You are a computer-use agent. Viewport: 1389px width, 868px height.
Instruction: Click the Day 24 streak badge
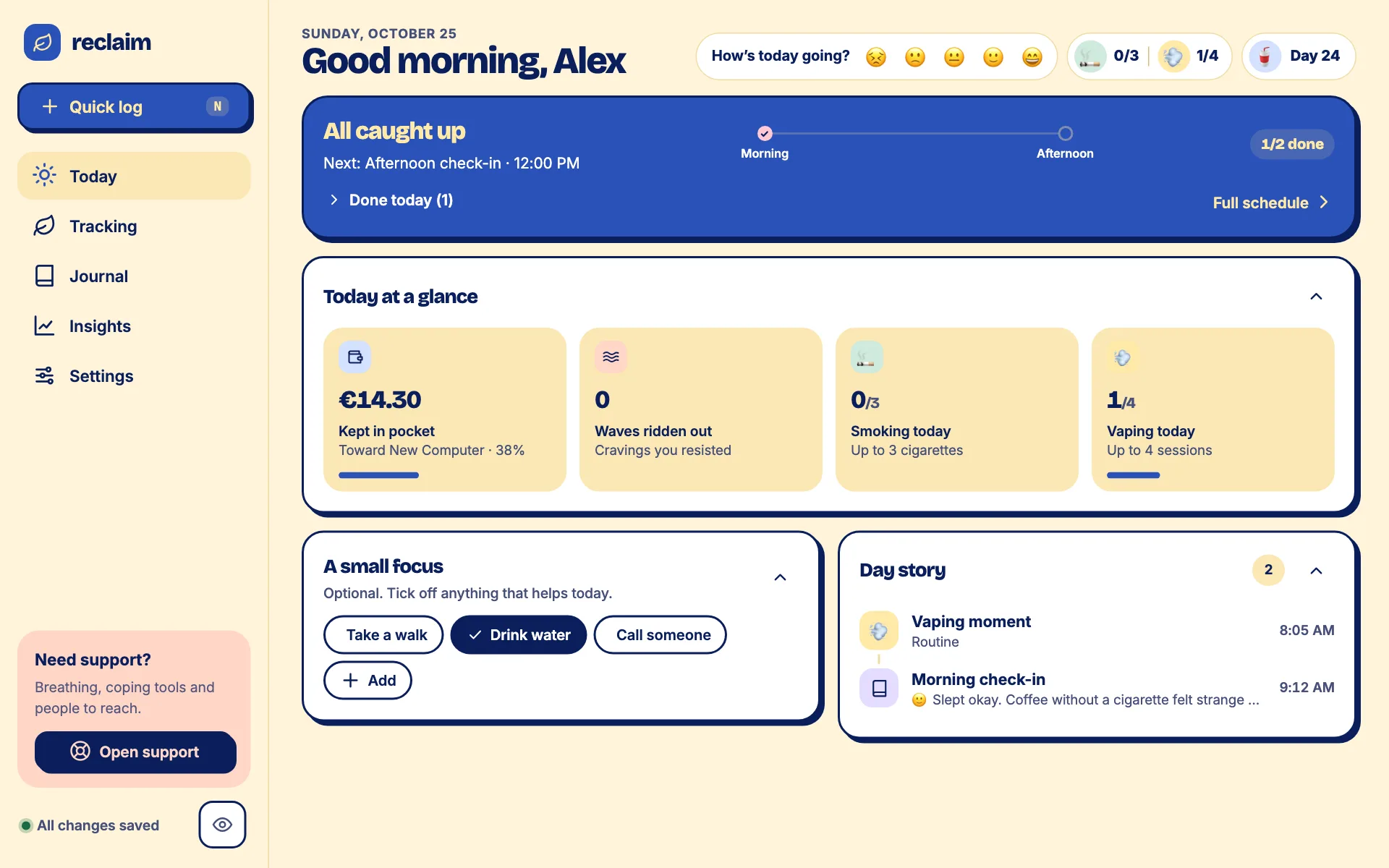1299,56
